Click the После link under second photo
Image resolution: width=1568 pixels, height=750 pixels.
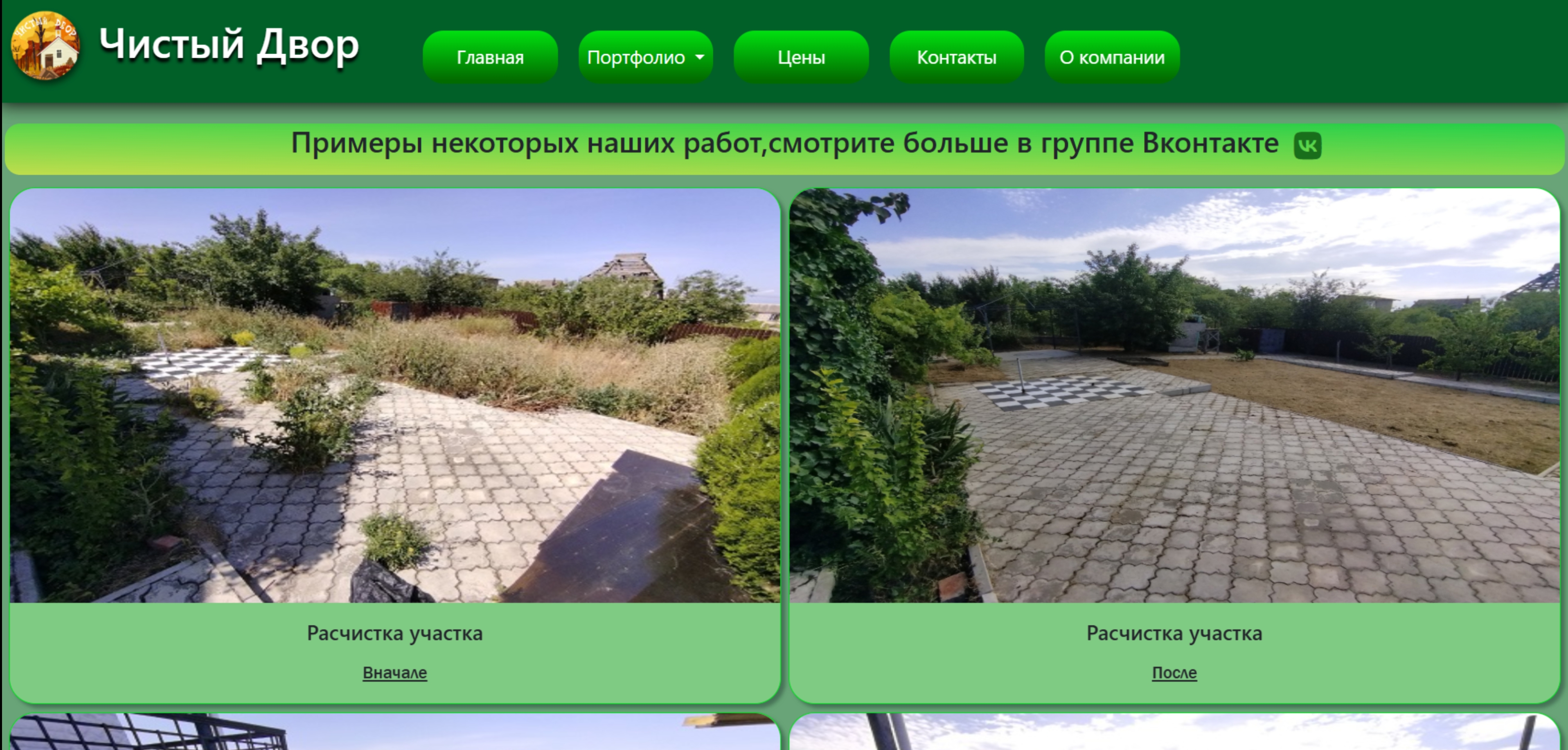coord(1174,673)
